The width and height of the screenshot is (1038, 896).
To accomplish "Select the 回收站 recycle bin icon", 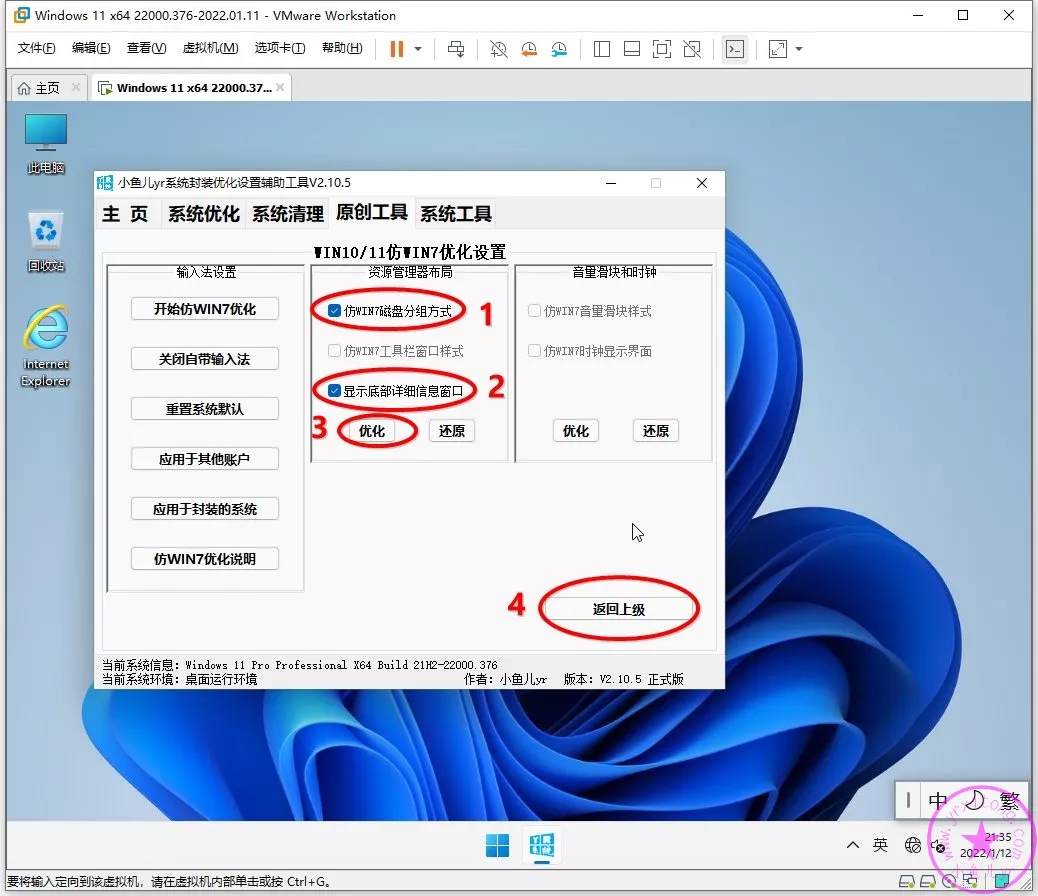I will (46, 242).
